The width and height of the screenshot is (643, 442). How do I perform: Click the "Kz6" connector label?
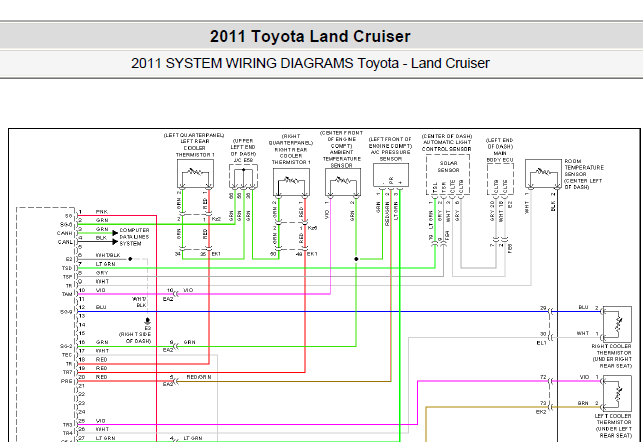(312, 228)
